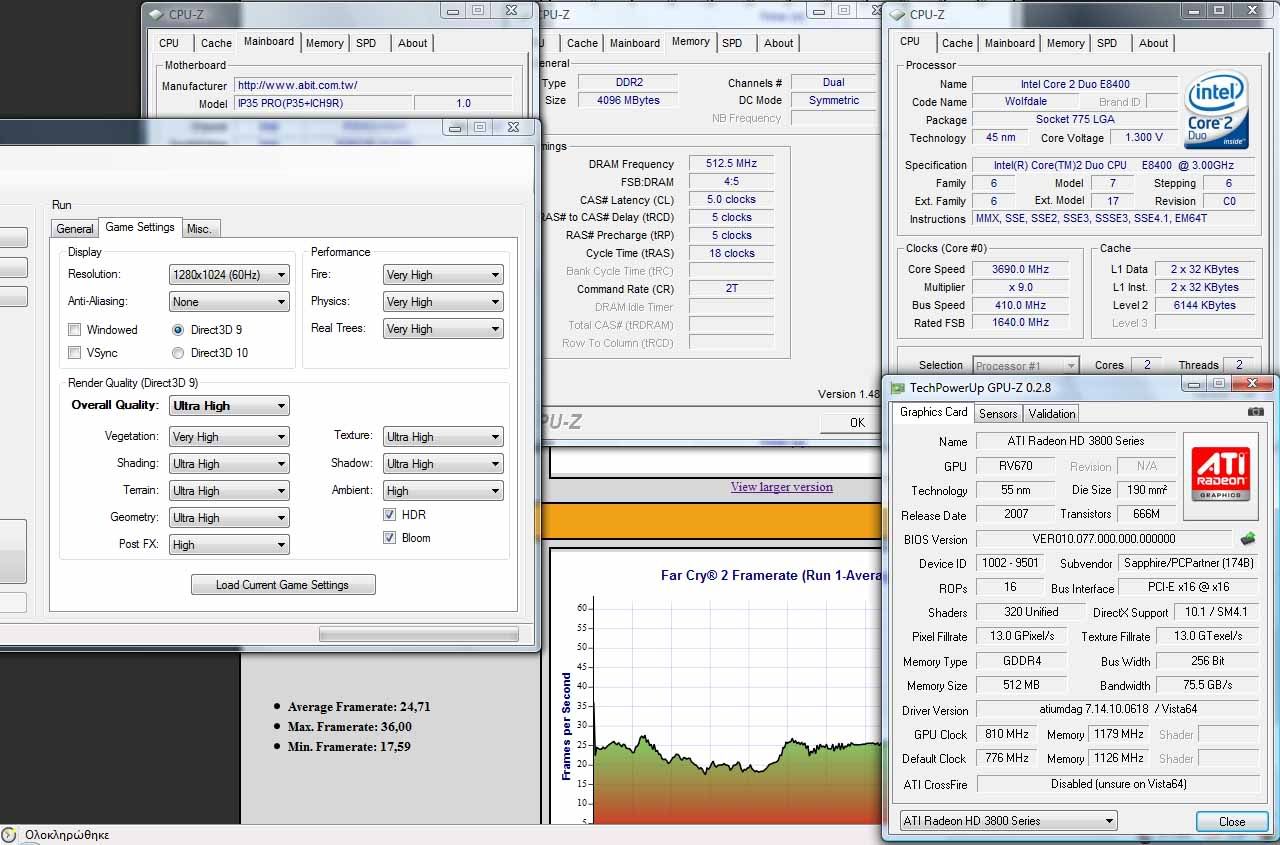This screenshot has width=1280, height=845.
Task: Open the Real Trees dropdown
Action: [443, 329]
